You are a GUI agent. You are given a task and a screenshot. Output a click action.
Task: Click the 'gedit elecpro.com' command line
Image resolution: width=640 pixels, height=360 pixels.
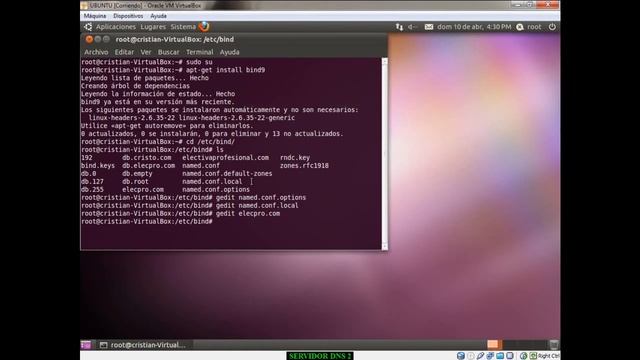[x=180, y=213]
